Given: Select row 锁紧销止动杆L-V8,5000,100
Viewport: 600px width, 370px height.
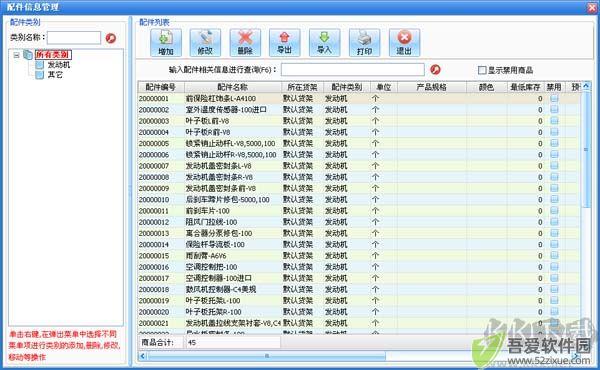Looking at the screenshot, I should tap(359, 143).
